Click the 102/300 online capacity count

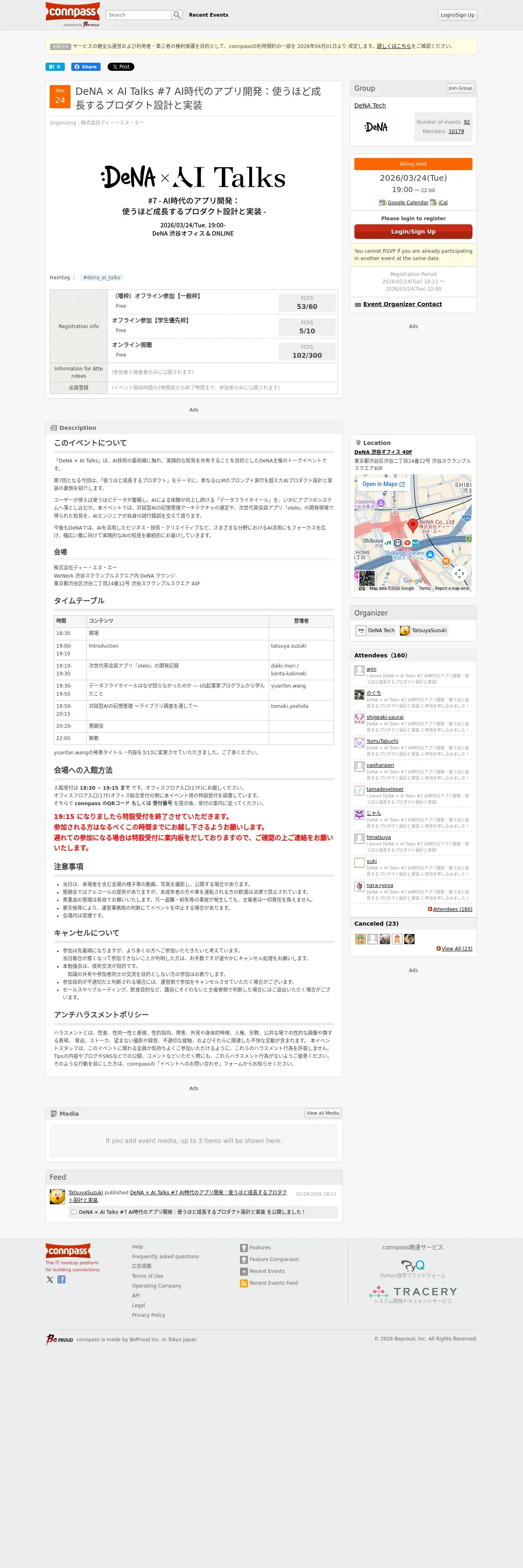307,355
